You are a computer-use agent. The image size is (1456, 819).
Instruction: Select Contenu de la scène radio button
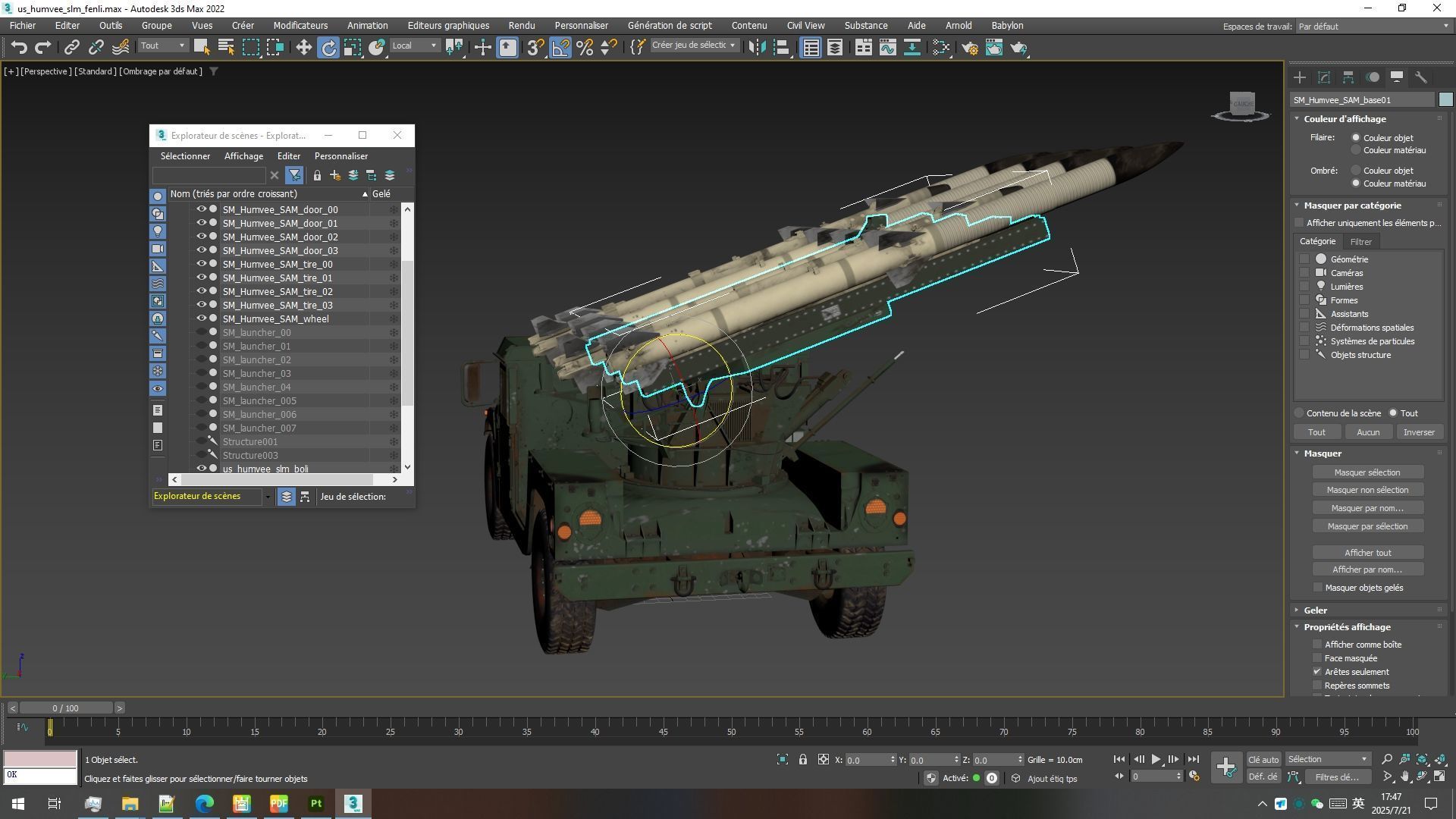click(1300, 413)
